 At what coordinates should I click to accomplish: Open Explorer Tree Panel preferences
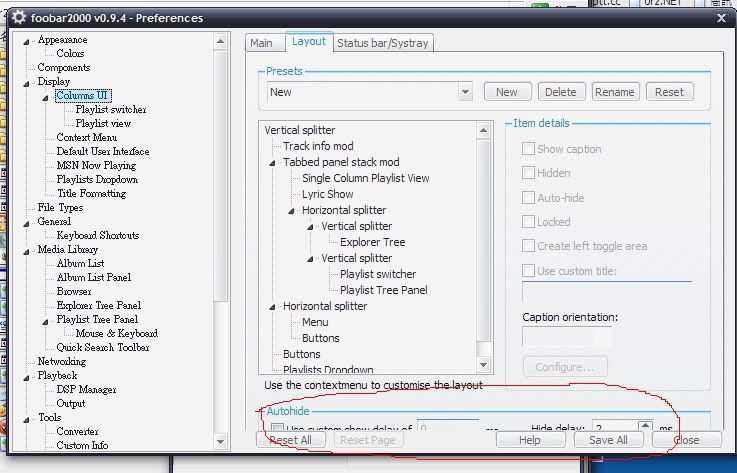(99, 305)
